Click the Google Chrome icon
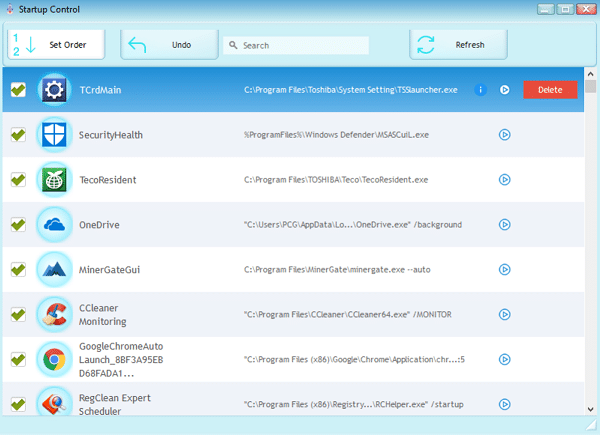Screen dimensions: 600x435 [x=54, y=360]
